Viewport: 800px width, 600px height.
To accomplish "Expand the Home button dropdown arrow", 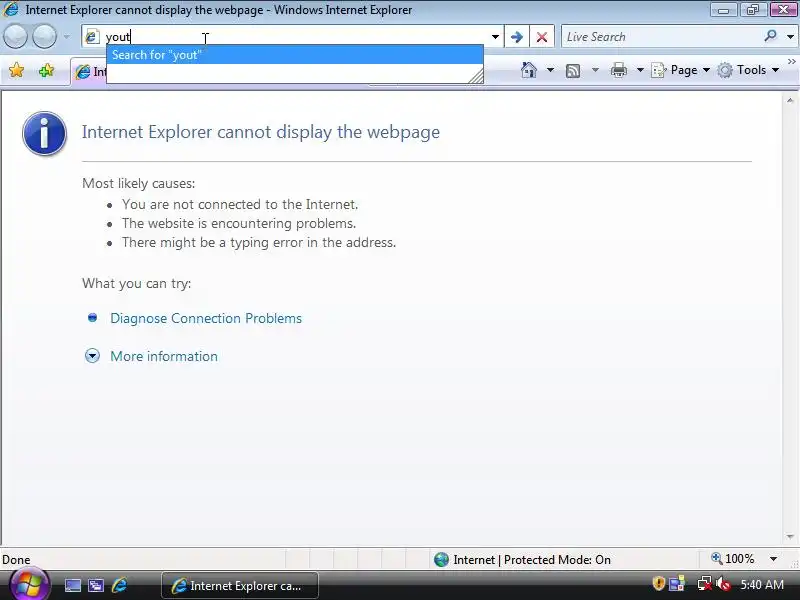I will click(x=550, y=70).
